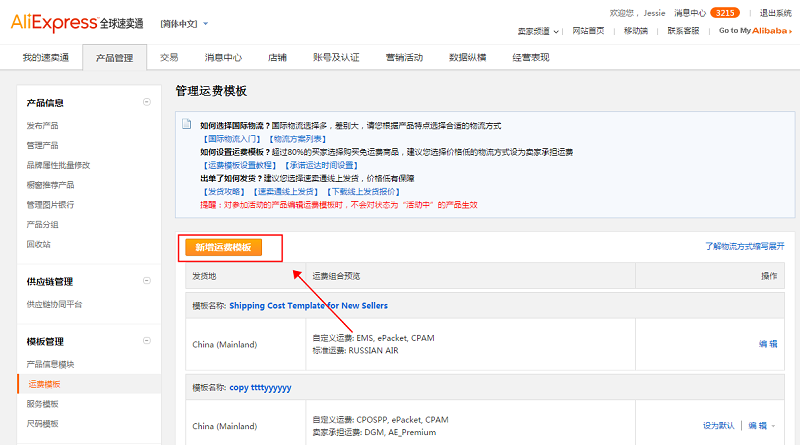Open 网站首页 link

(x=588, y=31)
